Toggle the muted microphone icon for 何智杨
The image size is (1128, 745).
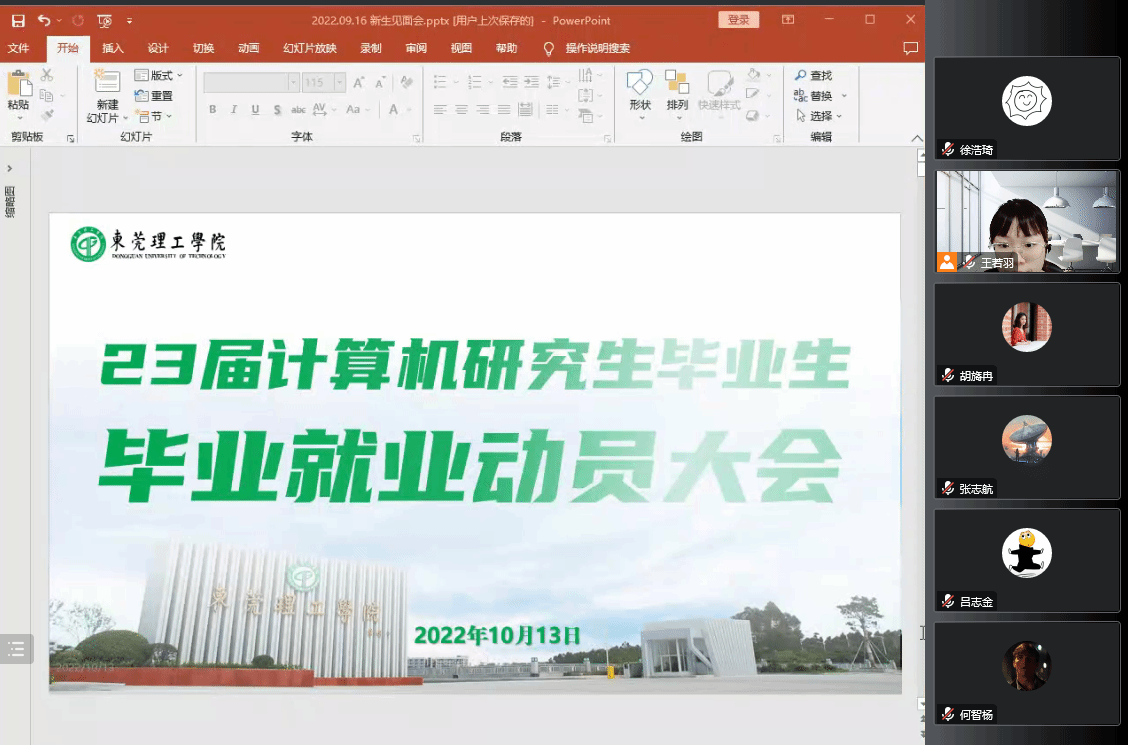pos(947,715)
